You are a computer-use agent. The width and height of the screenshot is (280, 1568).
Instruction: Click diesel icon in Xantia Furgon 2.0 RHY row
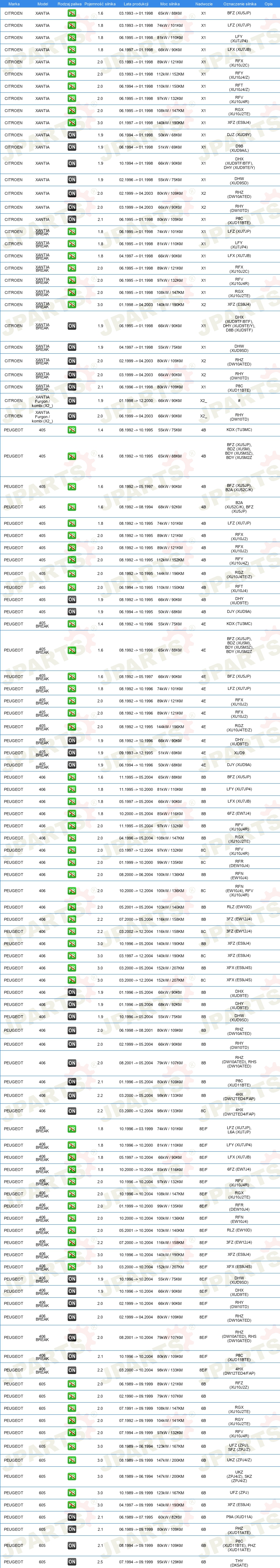(72, 417)
